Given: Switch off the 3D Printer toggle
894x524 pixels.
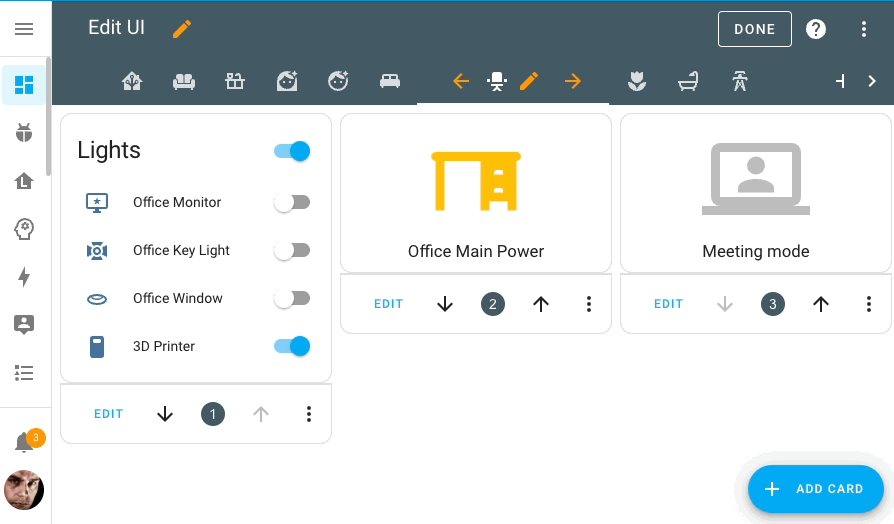Looking at the screenshot, I should 292,346.
